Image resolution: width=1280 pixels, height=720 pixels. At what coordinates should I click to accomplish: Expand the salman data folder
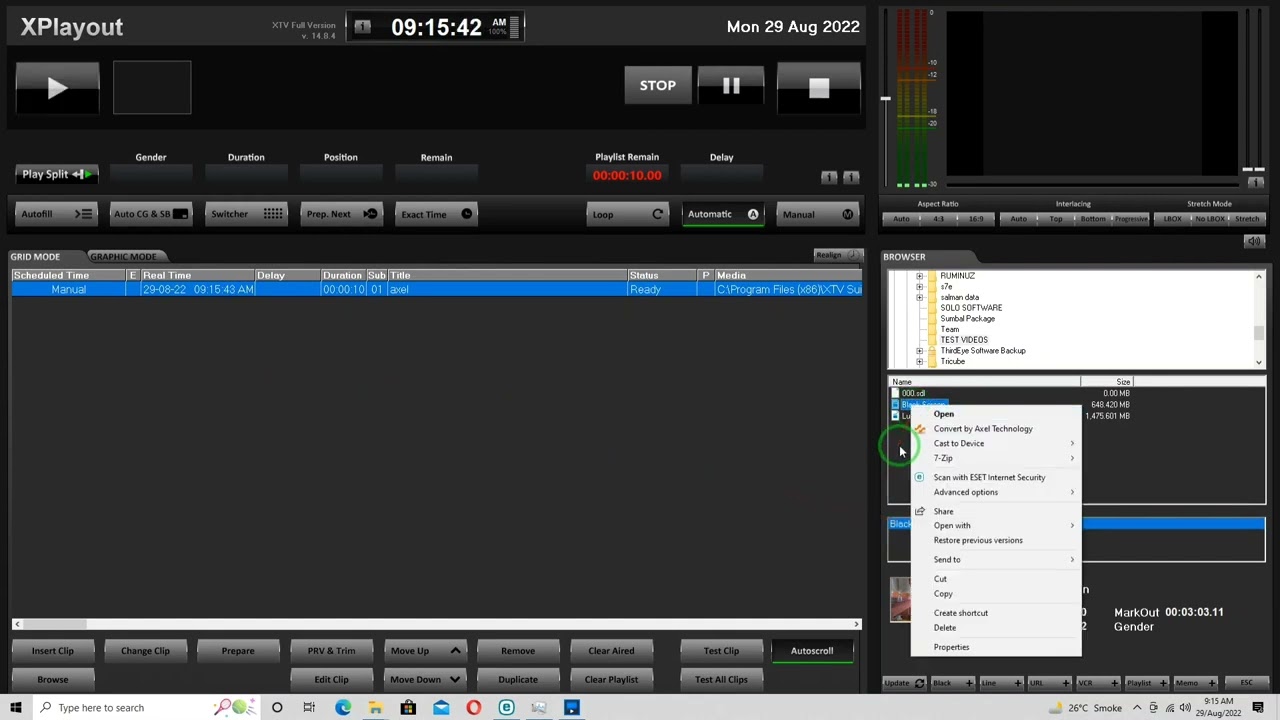[919, 297]
